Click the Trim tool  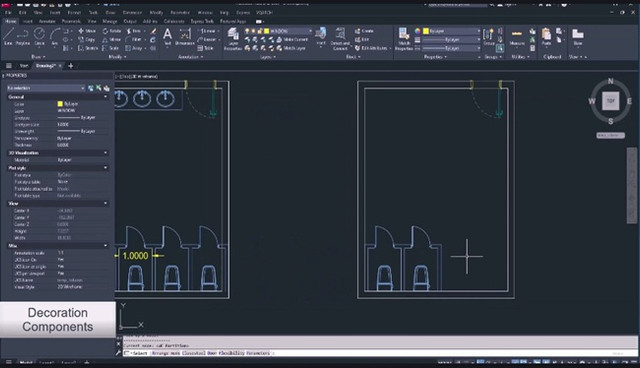(133, 31)
